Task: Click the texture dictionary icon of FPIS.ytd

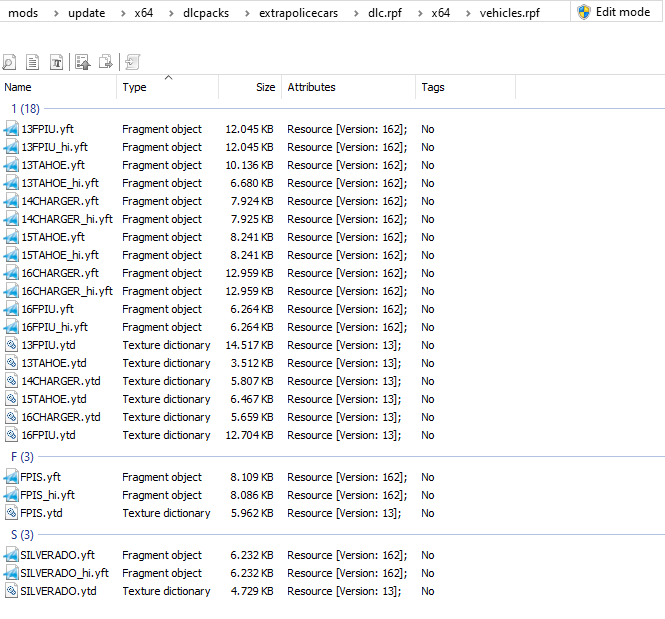Action: point(11,513)
